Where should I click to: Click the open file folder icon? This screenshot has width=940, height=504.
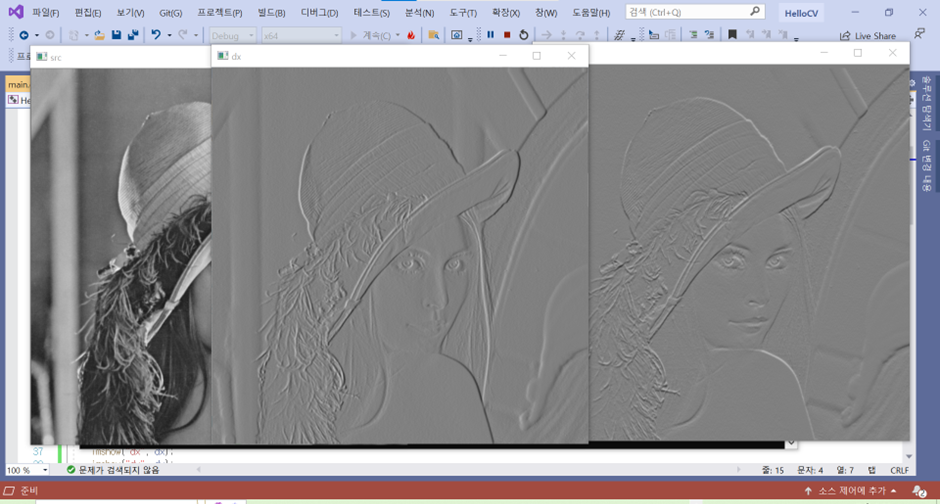(x=100, y=35)
